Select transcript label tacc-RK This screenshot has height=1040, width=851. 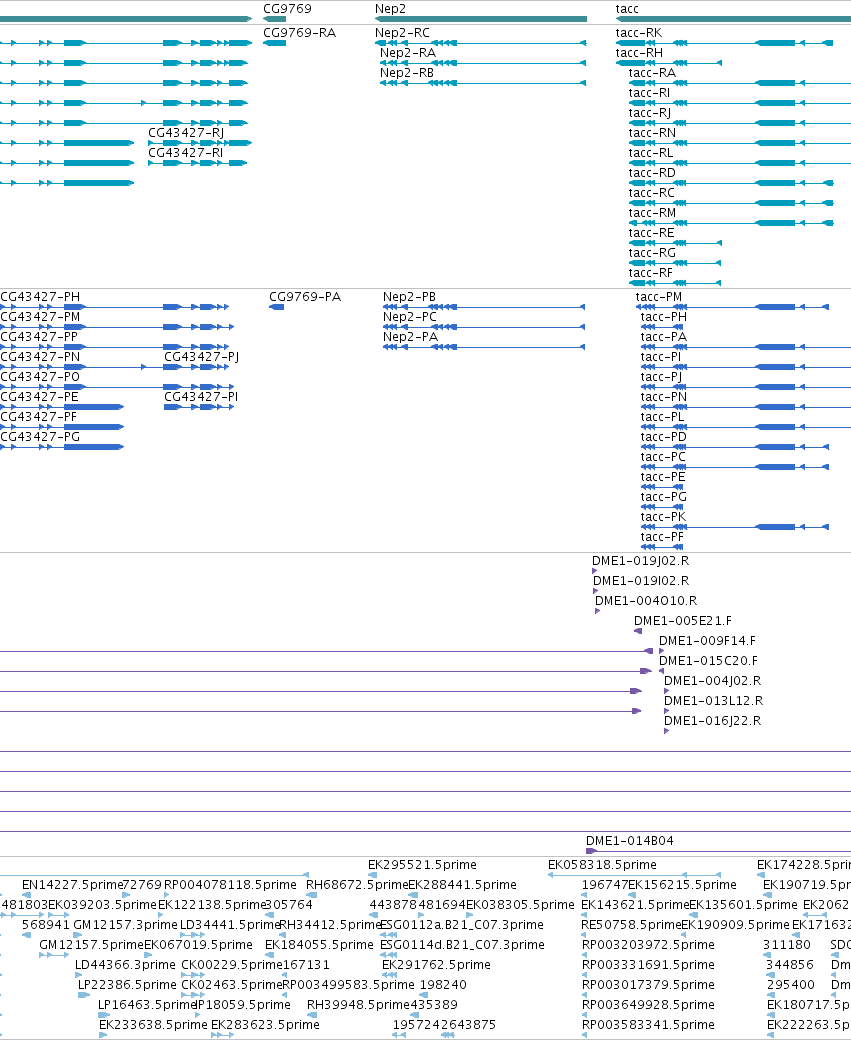[x=639, y=32]
